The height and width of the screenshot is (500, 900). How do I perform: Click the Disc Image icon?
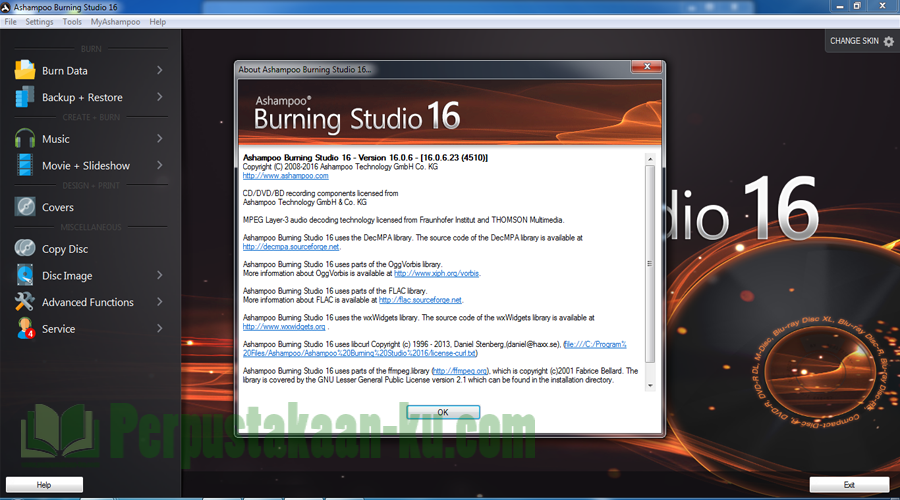25,275
